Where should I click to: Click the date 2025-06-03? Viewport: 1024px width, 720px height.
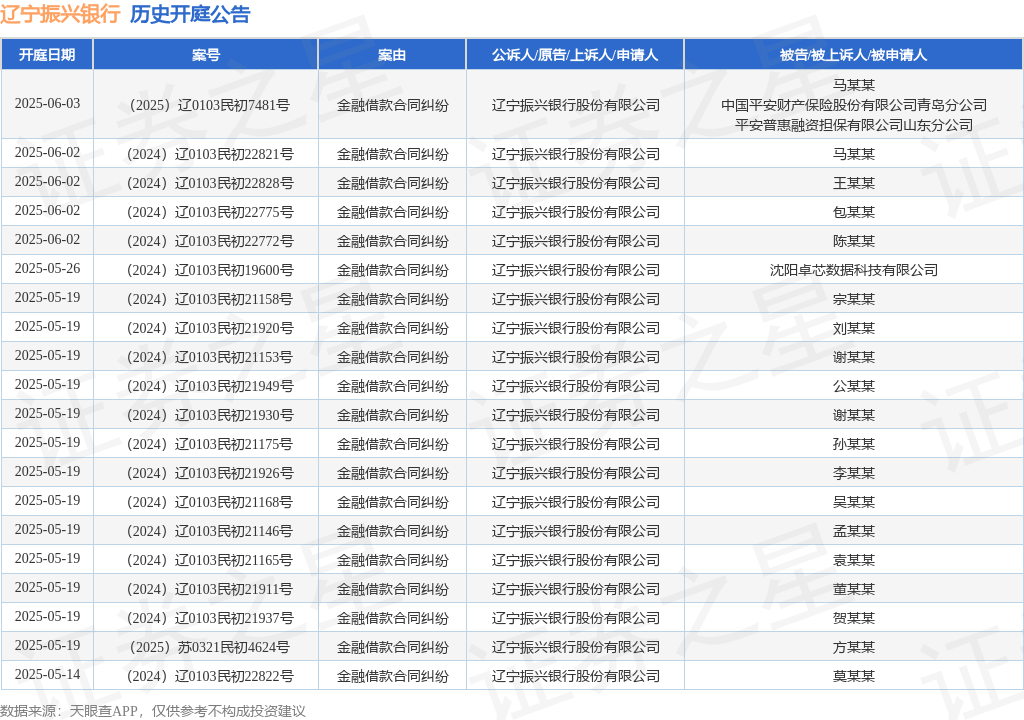[47, 104]
